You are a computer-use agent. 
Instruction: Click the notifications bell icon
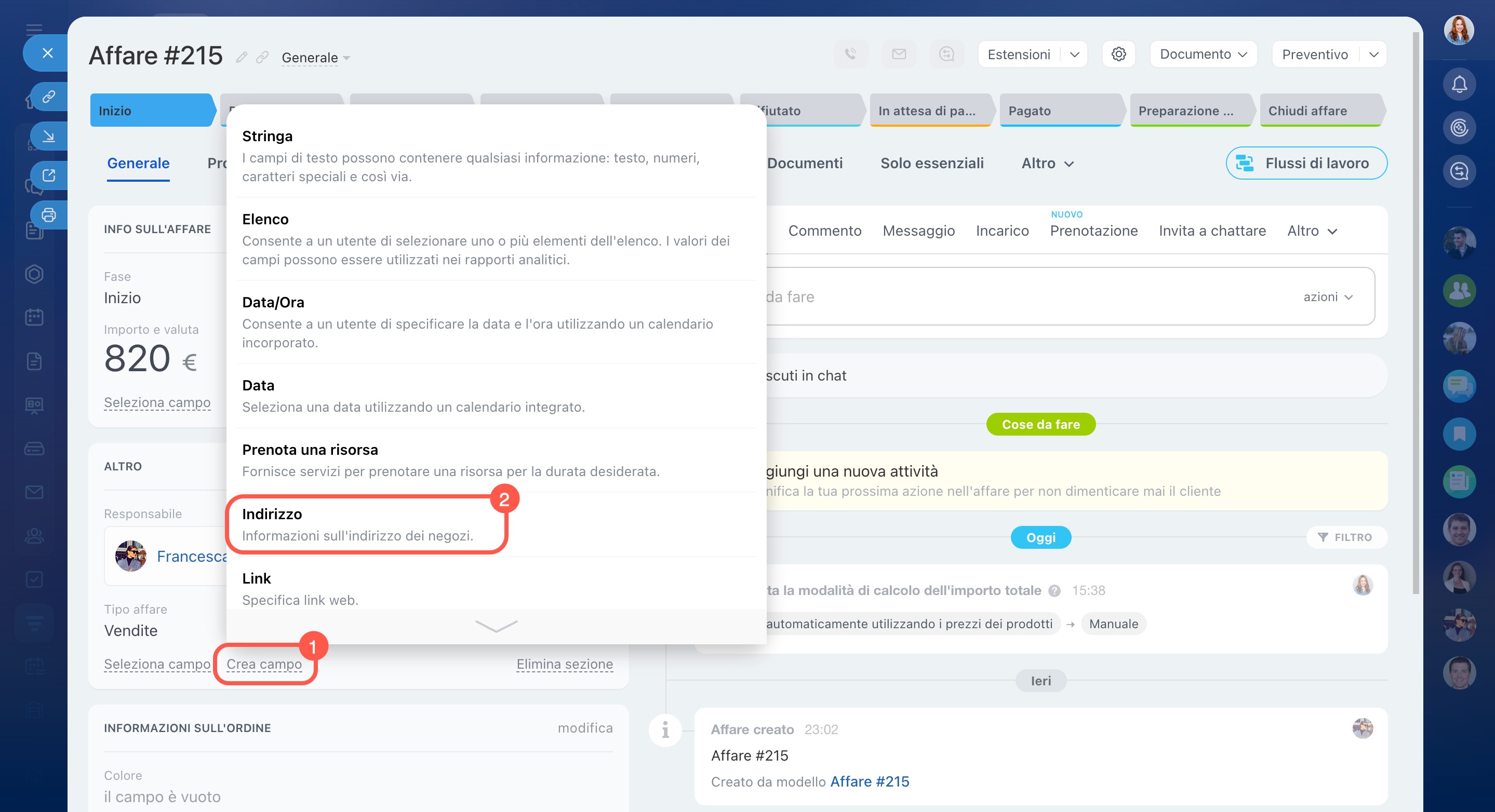1459,85
